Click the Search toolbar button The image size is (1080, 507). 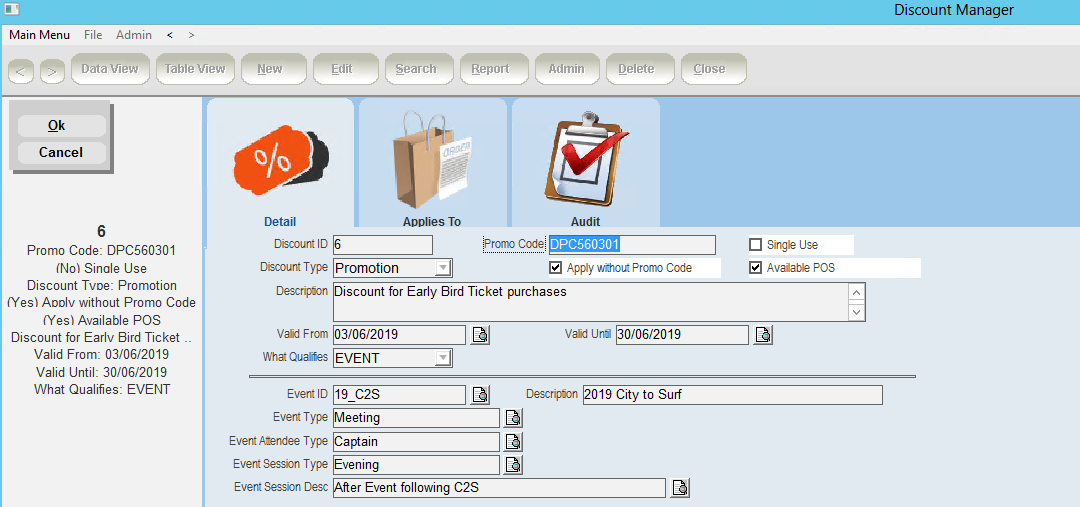point(419,69)
